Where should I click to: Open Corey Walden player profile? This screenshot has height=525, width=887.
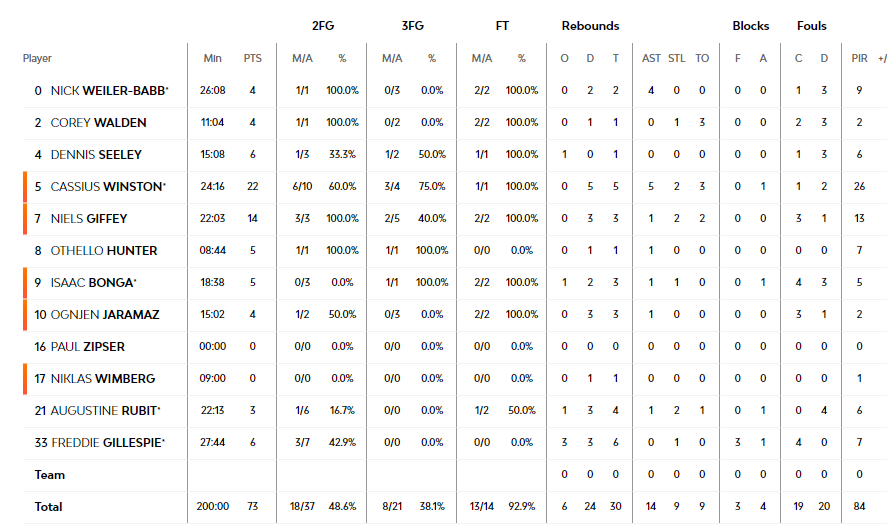tap(98, 123)
